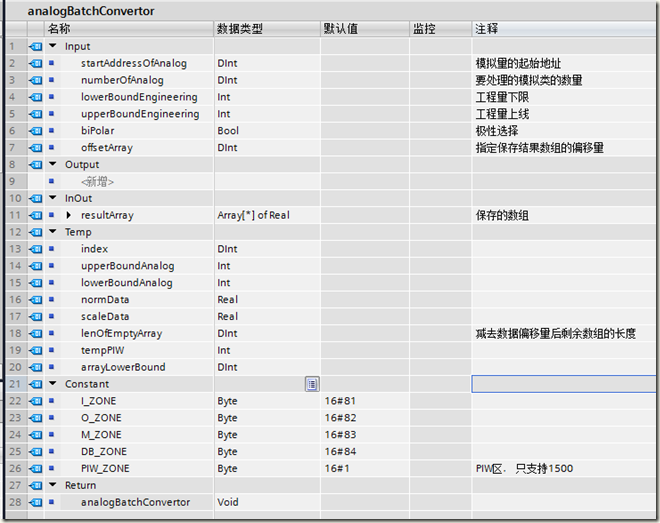Click the comment PIW区, 只支持1500
This screenshot has height=523, width=660.
524,468
